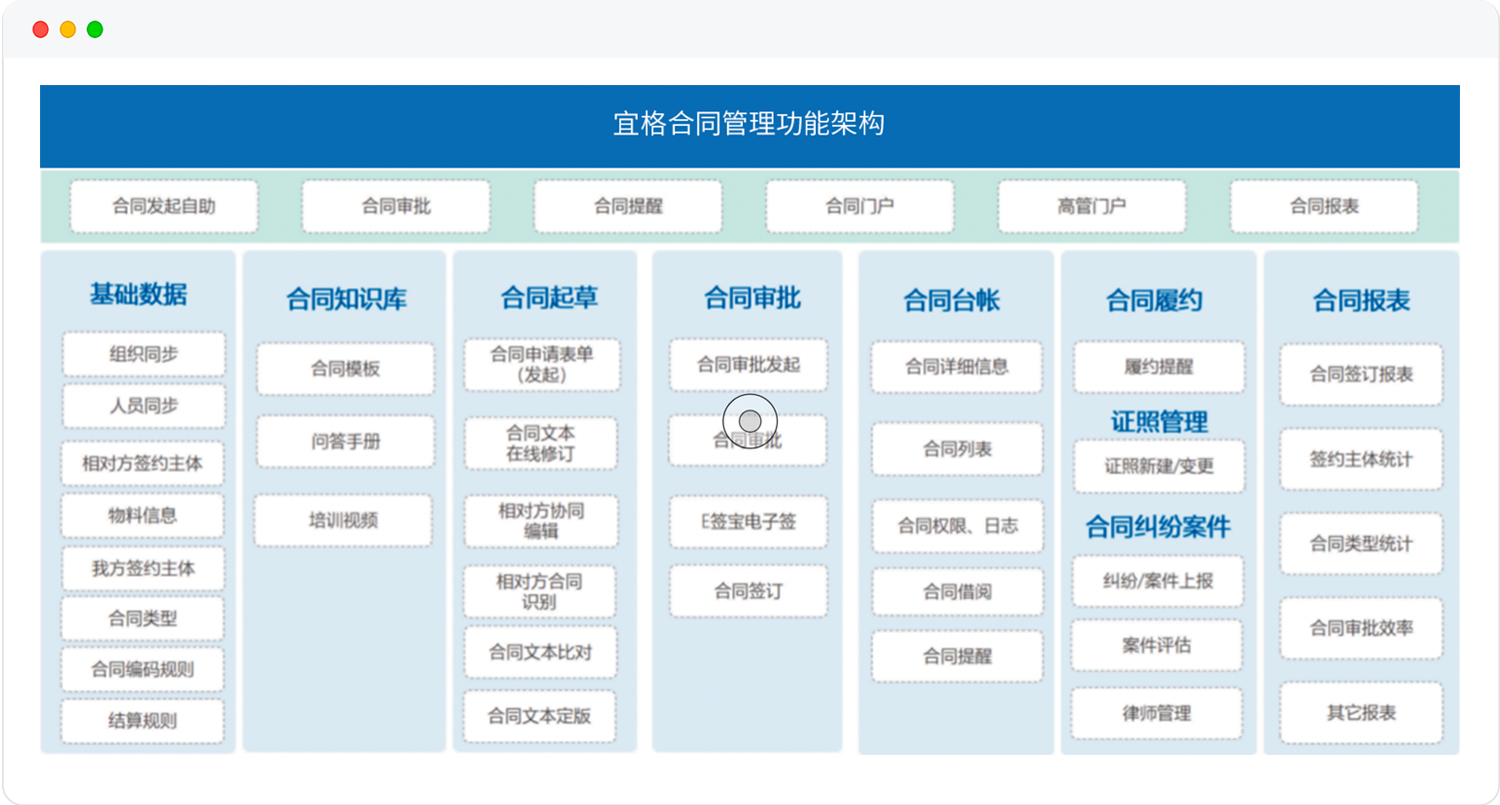Open the 合同审批发起 box
The image size is (1500, 805).
point(749,365)
